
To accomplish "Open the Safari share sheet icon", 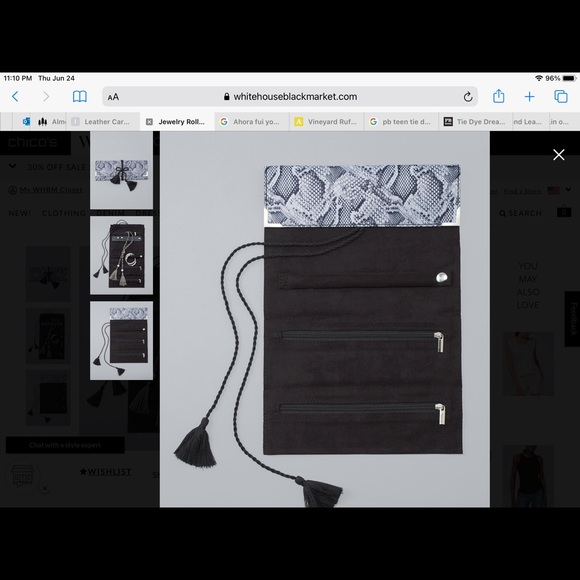I will point(499,96).
